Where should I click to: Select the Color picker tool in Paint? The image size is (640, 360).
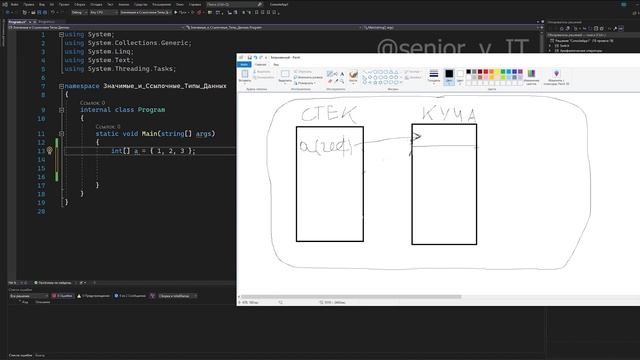[x=336, y=81]
